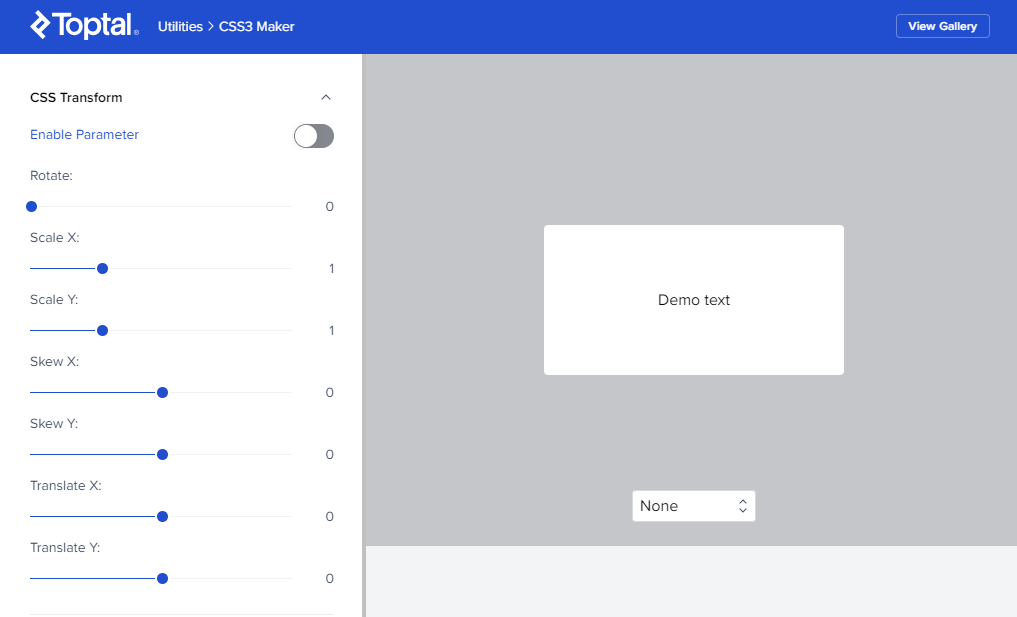Image resolution: width=1017 pixels, height=617 pixels.
Task: Click the Skew X slider handle
Action: point(162,393)
